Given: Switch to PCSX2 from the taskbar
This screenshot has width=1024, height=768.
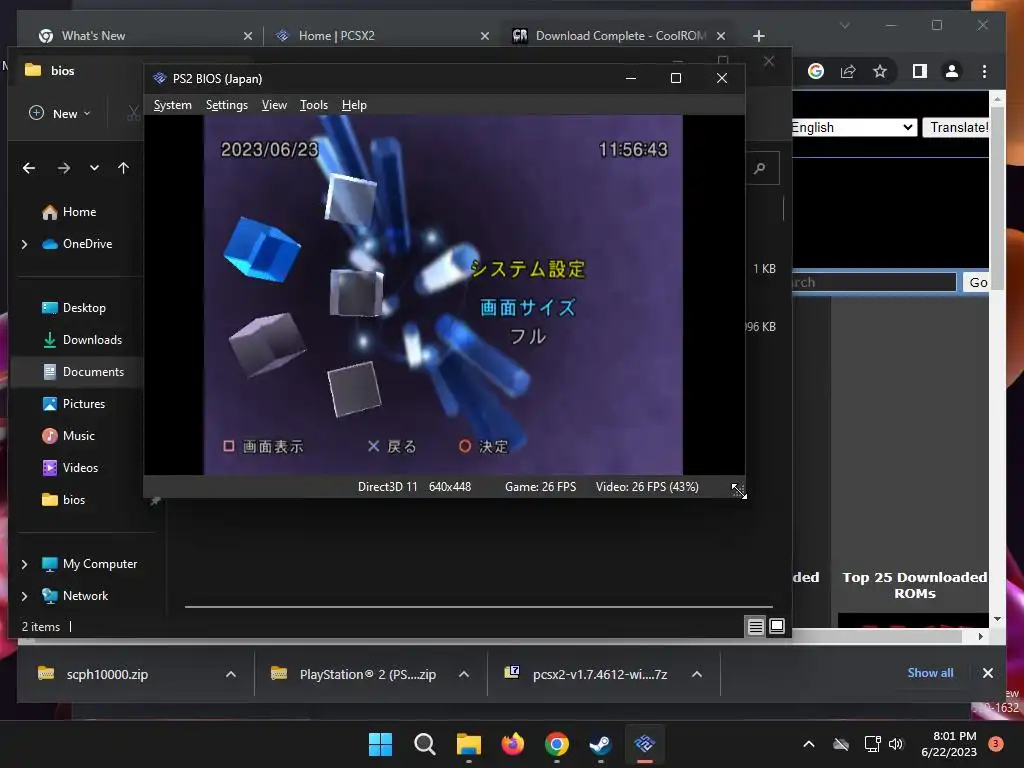Looking at the screenshot, I should [x=645, y=744].
